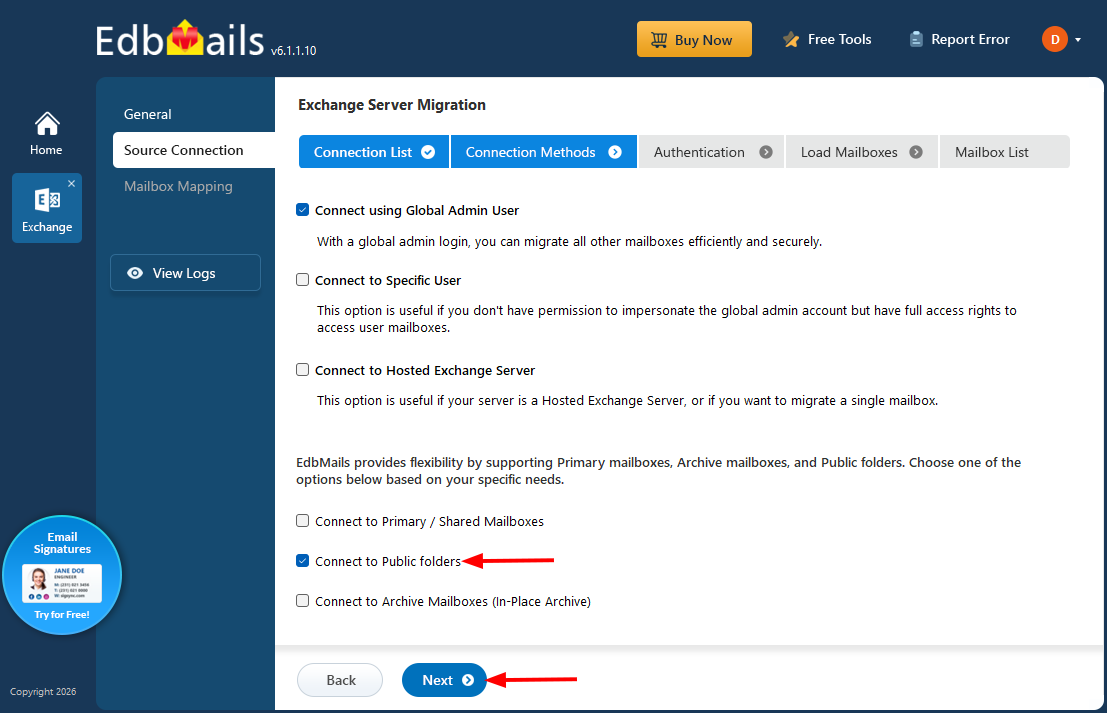Open the General section

pos(148,114)
